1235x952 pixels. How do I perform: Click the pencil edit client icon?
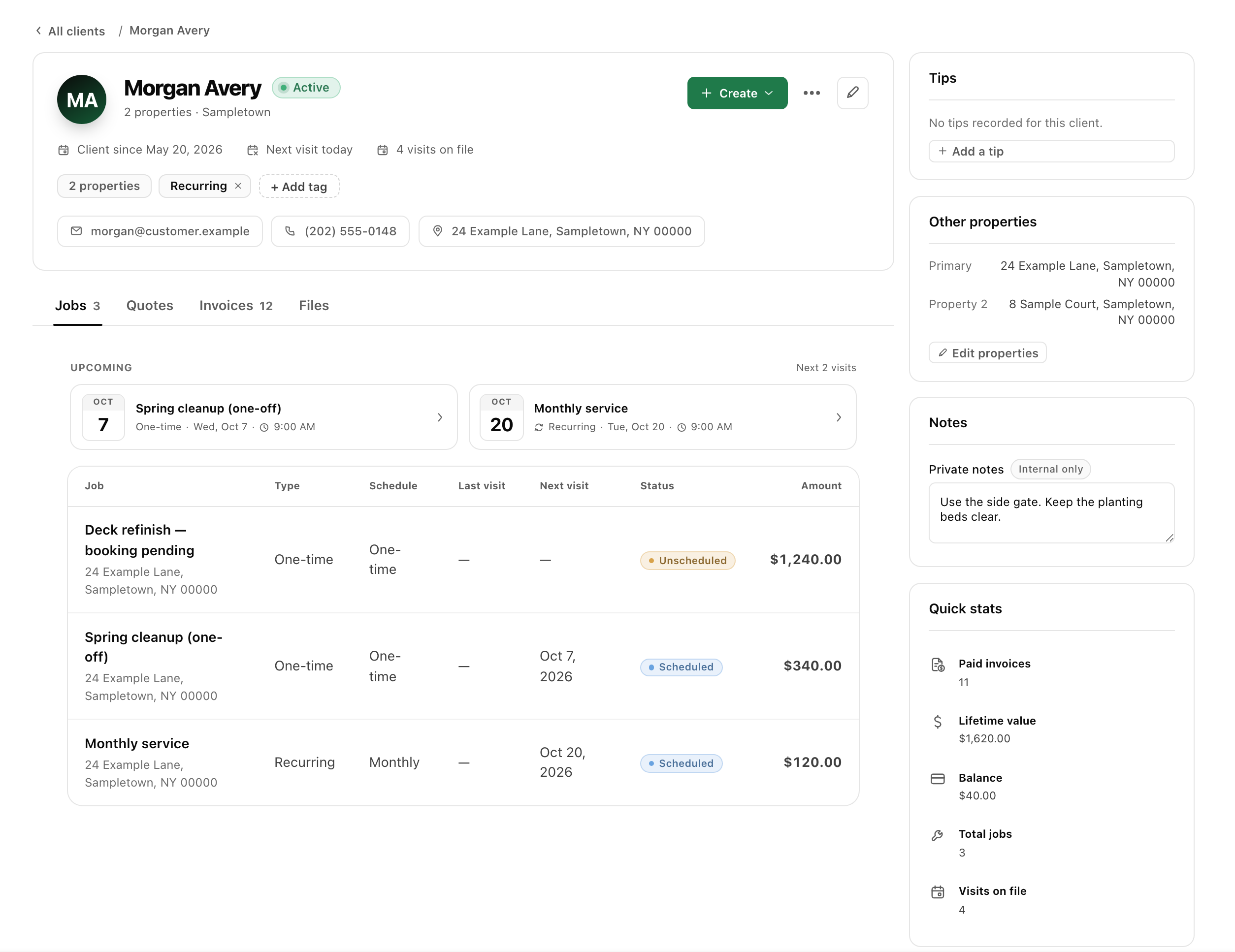point(852,93)
